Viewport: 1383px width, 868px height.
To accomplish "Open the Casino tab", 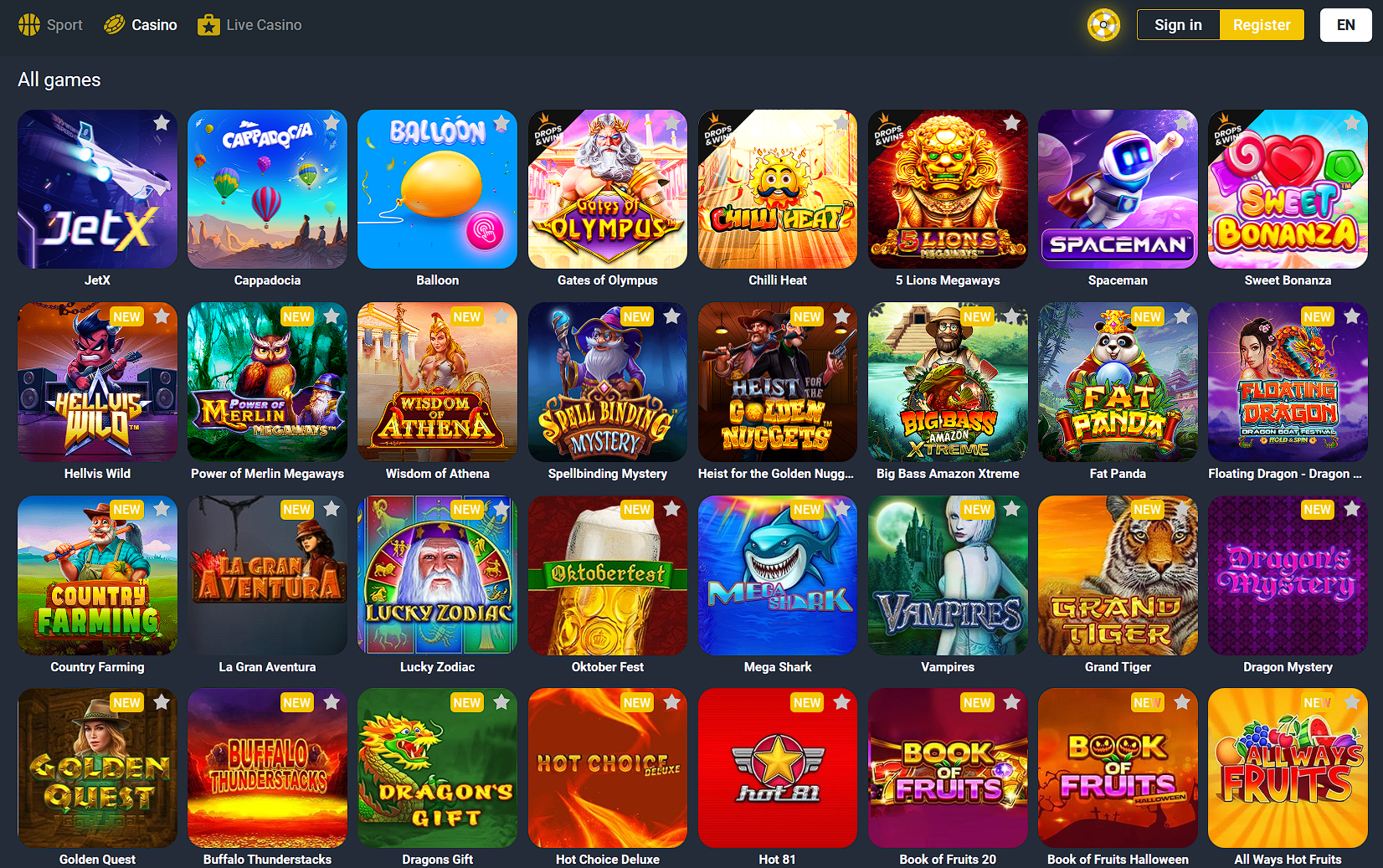I will 140,25.
